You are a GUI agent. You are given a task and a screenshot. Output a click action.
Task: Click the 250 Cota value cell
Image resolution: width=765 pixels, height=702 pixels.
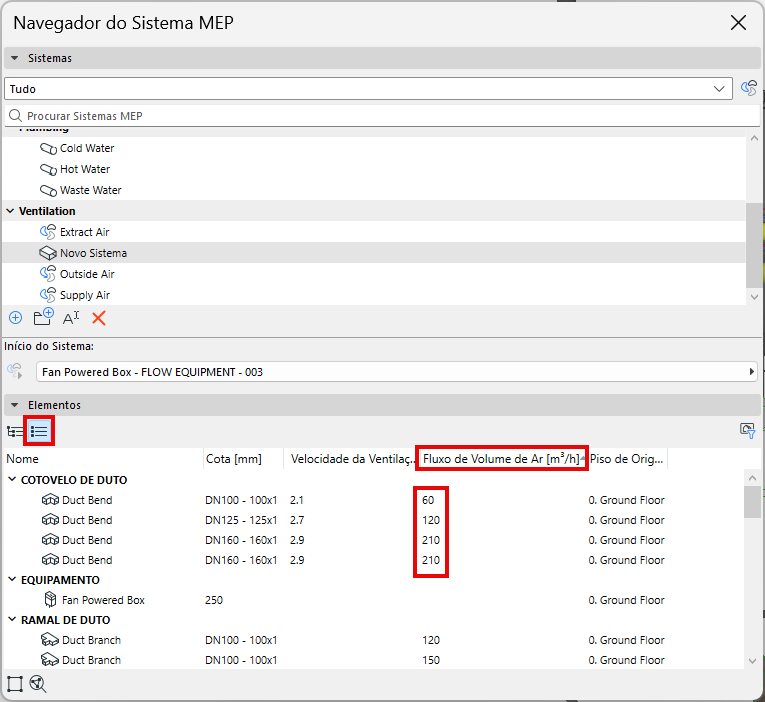point(214,600)
